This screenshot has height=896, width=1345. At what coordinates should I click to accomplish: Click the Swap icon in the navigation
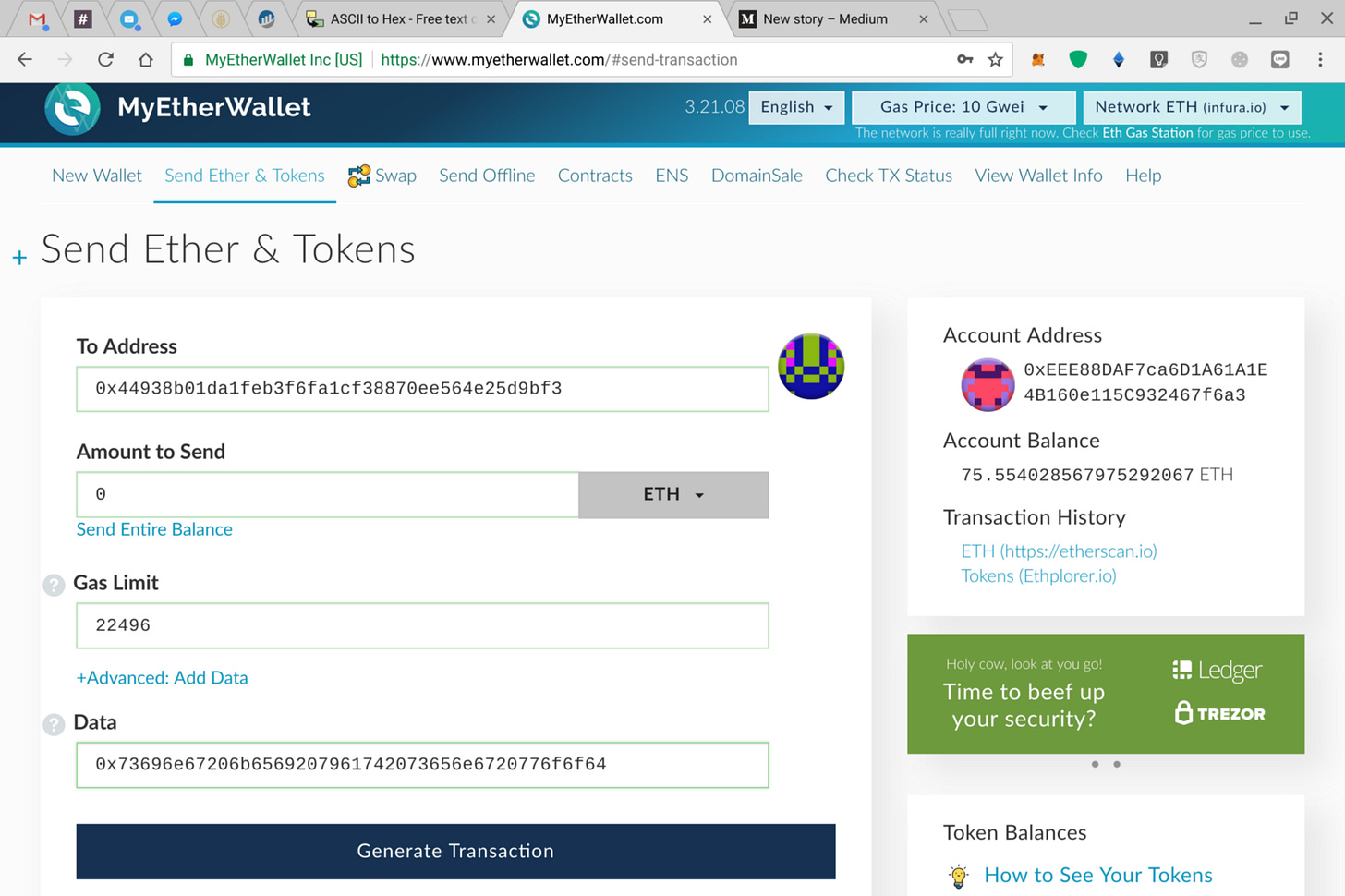point(358,176)
